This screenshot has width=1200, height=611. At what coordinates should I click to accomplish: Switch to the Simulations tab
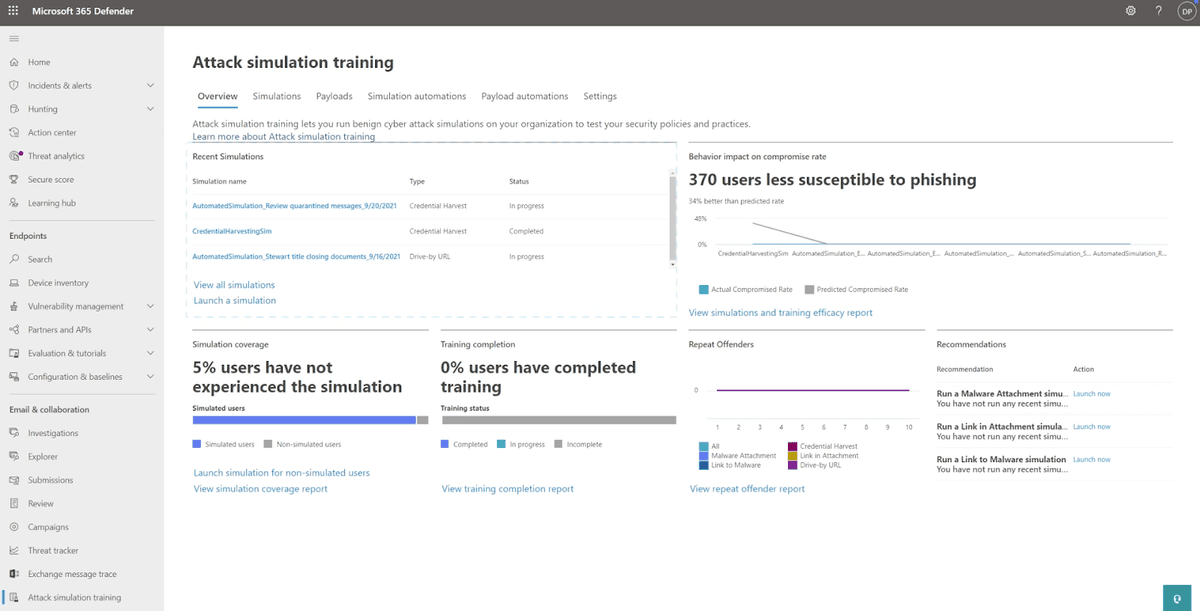pos(276,96)
